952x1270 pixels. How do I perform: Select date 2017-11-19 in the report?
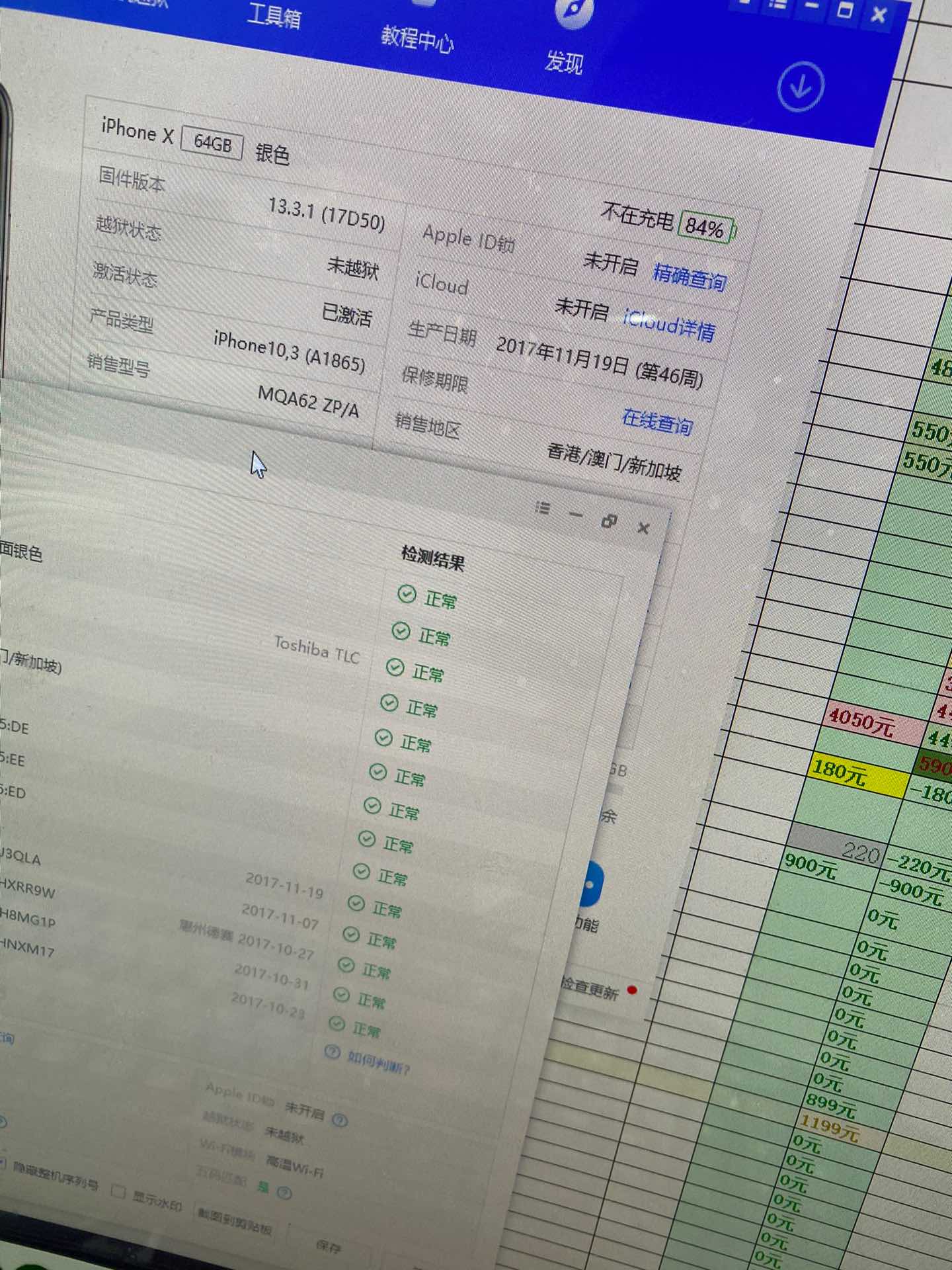click(284, 886)
